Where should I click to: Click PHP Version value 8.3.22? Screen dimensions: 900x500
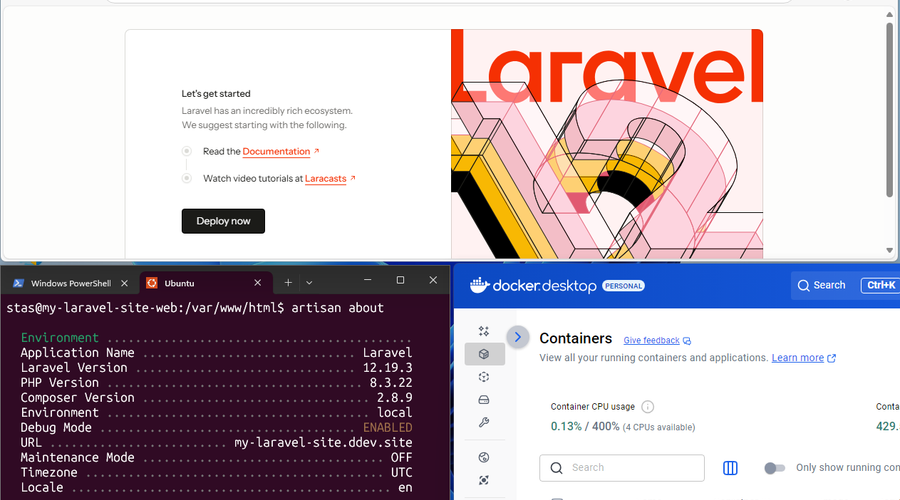(x=391, y=383)
